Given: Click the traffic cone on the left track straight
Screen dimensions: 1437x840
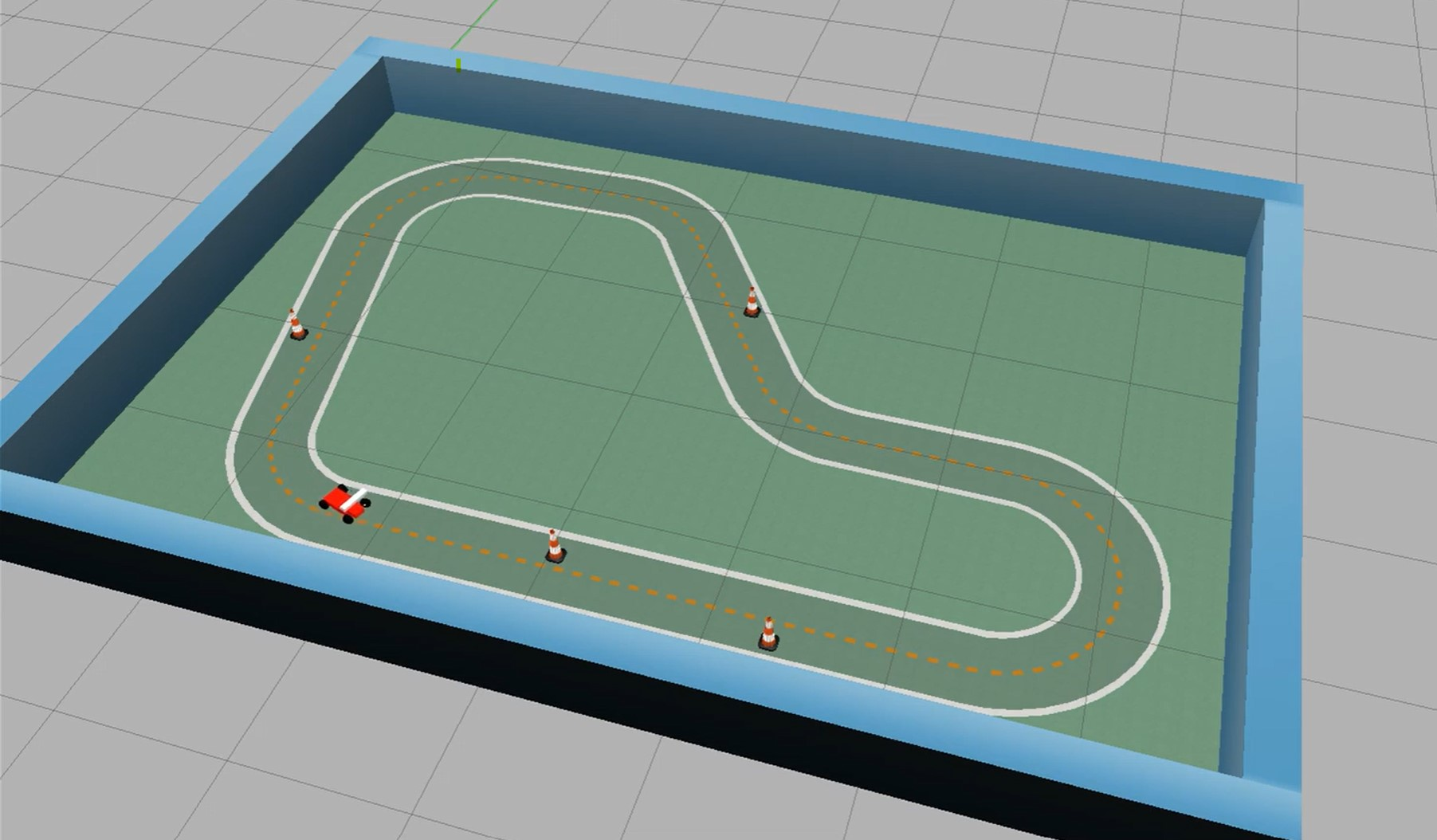Looking at the screenshot, I should (296, 326).
